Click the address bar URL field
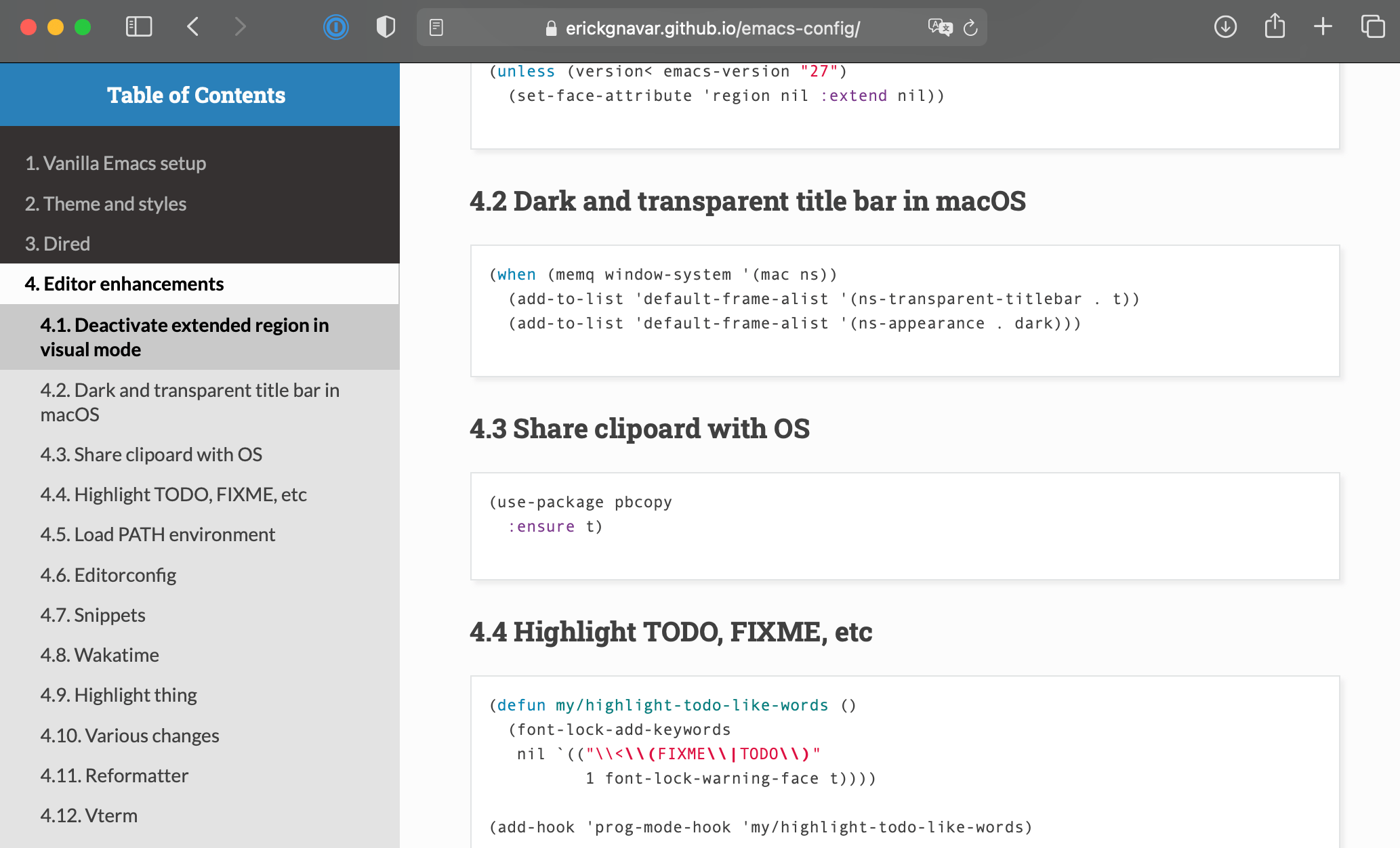1400x848 pixels. 712,28
